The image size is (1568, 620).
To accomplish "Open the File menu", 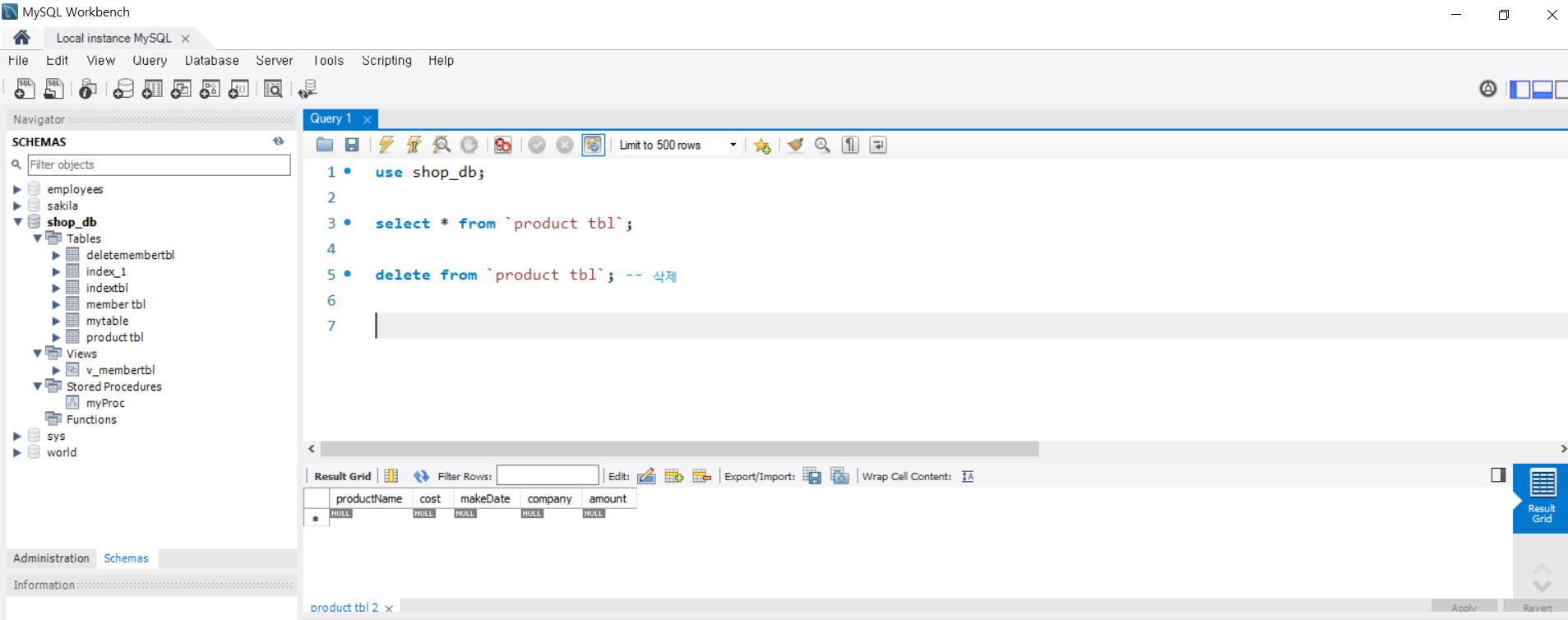I will click(18, 60).
